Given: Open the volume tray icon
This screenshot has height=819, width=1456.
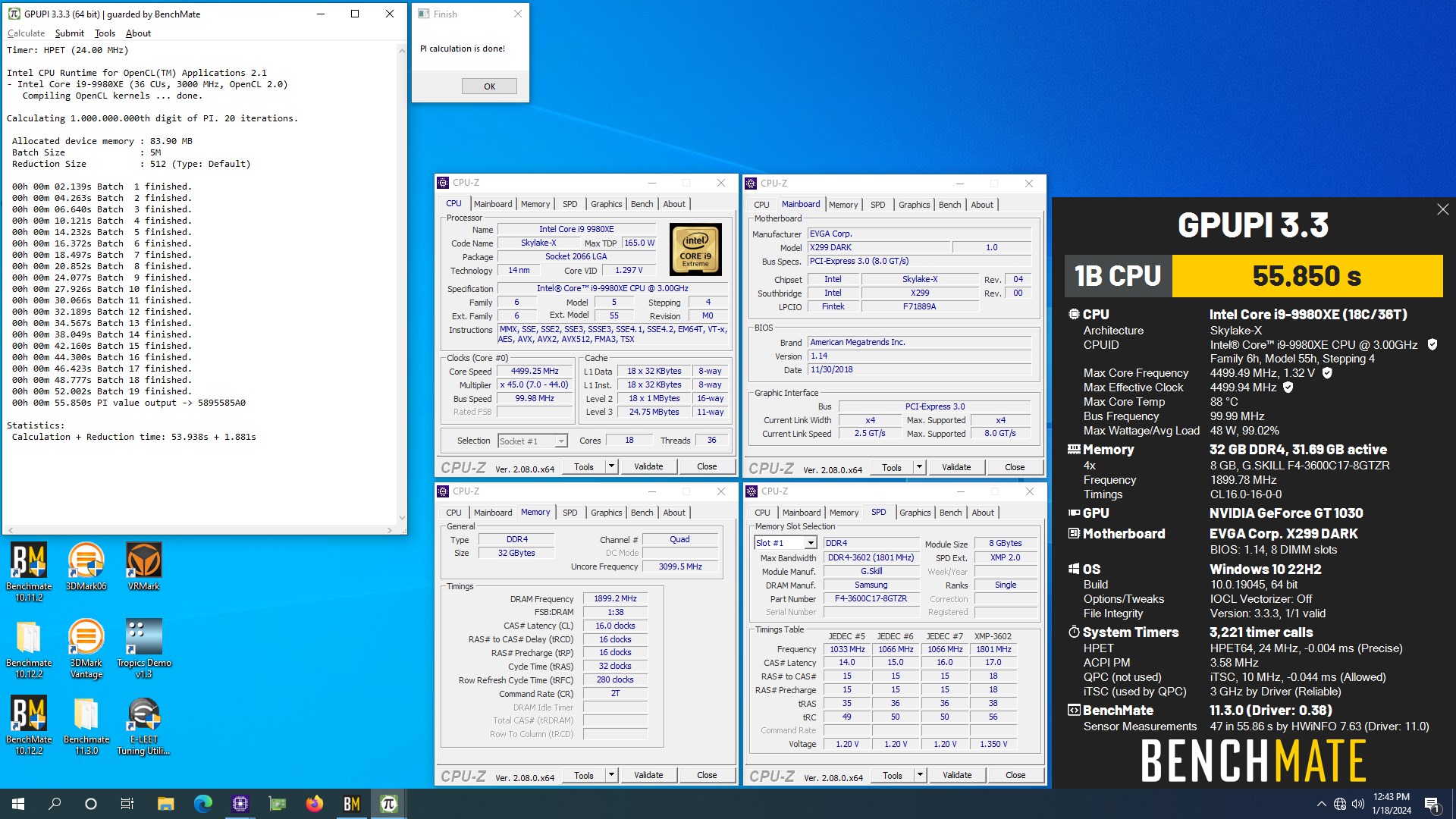Looking at the screenshot, I should pos(1358,804).
